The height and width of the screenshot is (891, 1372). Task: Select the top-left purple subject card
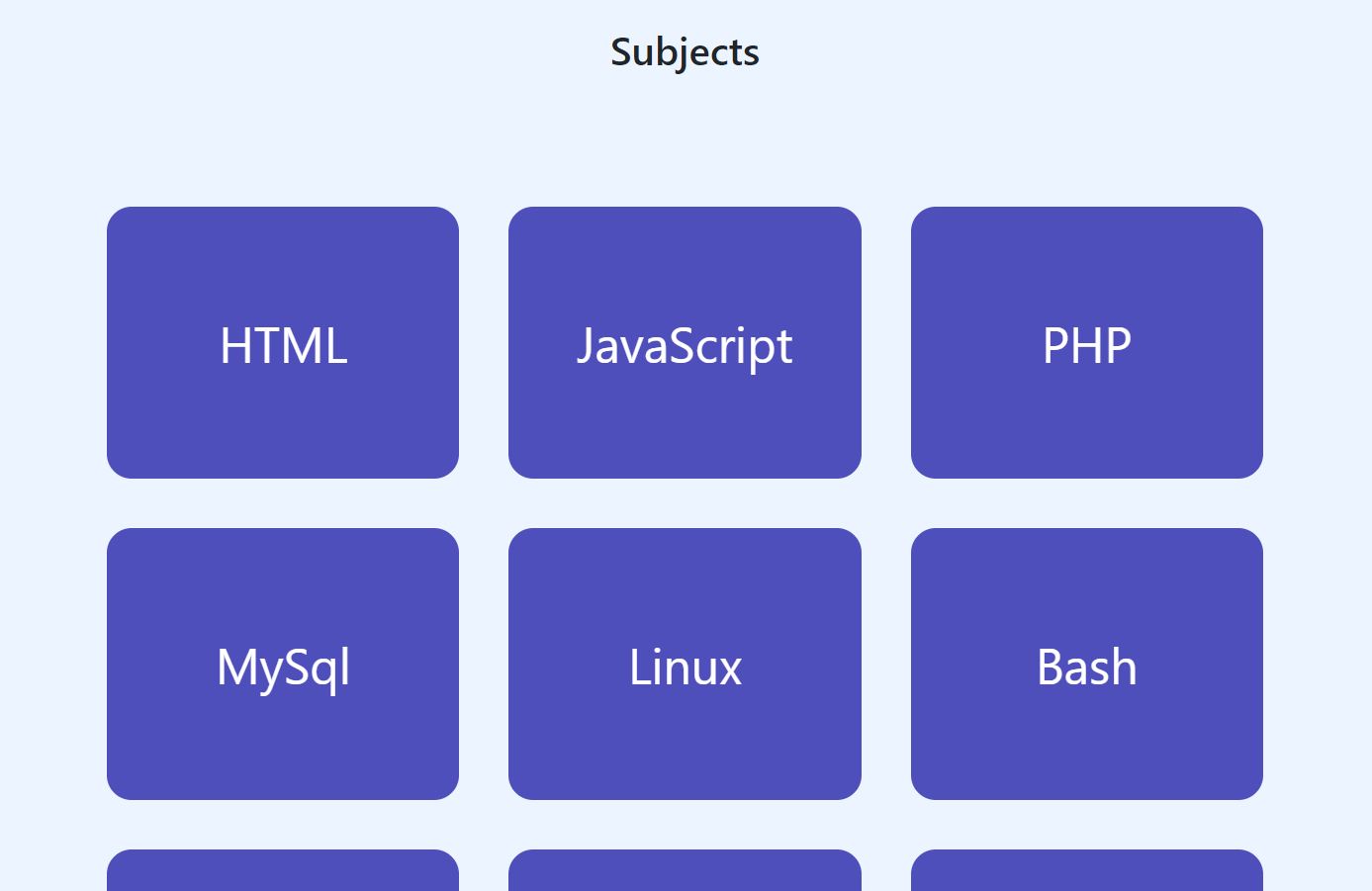(x=283, y=342)
